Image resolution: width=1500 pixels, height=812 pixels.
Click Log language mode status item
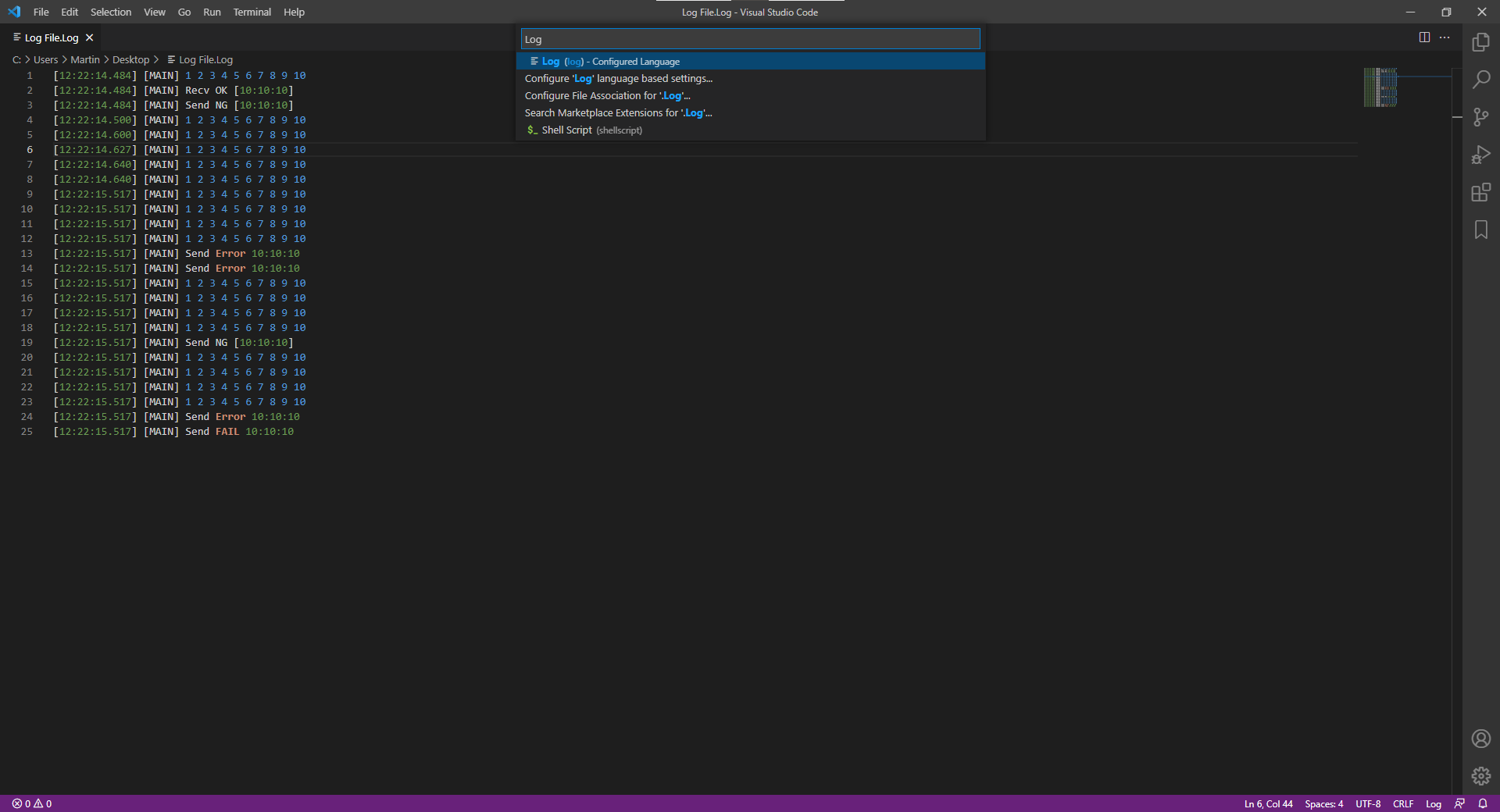[1434, 803]
